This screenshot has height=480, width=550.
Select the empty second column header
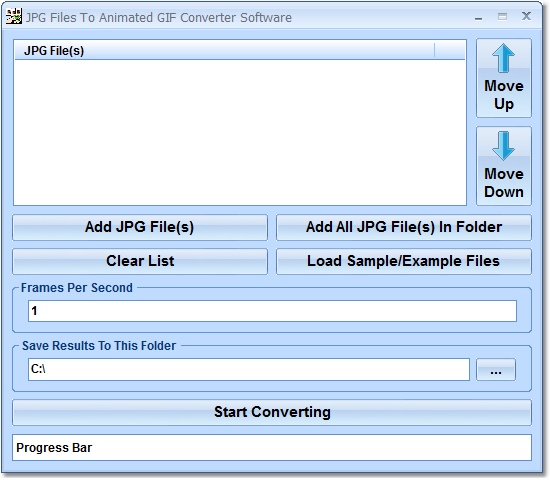click(x=450, y=51)
